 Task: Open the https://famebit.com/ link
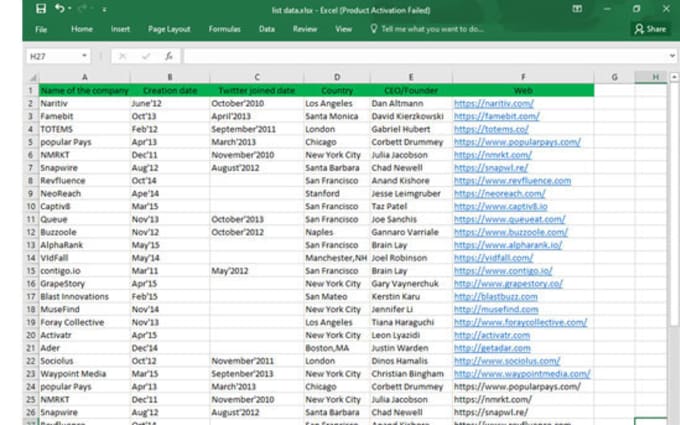point(497,116)
